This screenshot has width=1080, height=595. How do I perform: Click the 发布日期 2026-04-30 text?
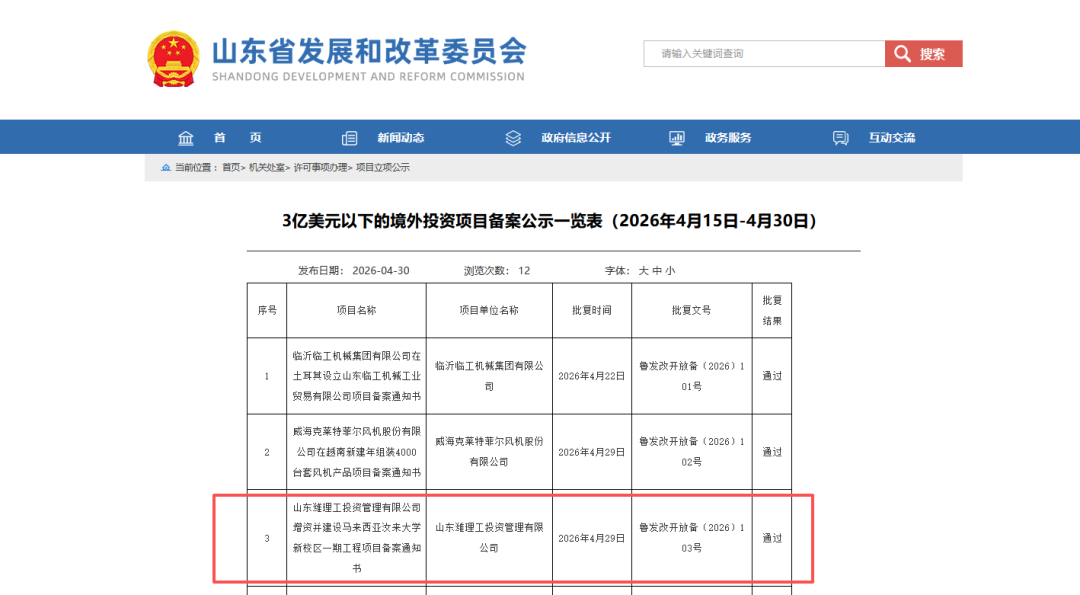[353, 271]
